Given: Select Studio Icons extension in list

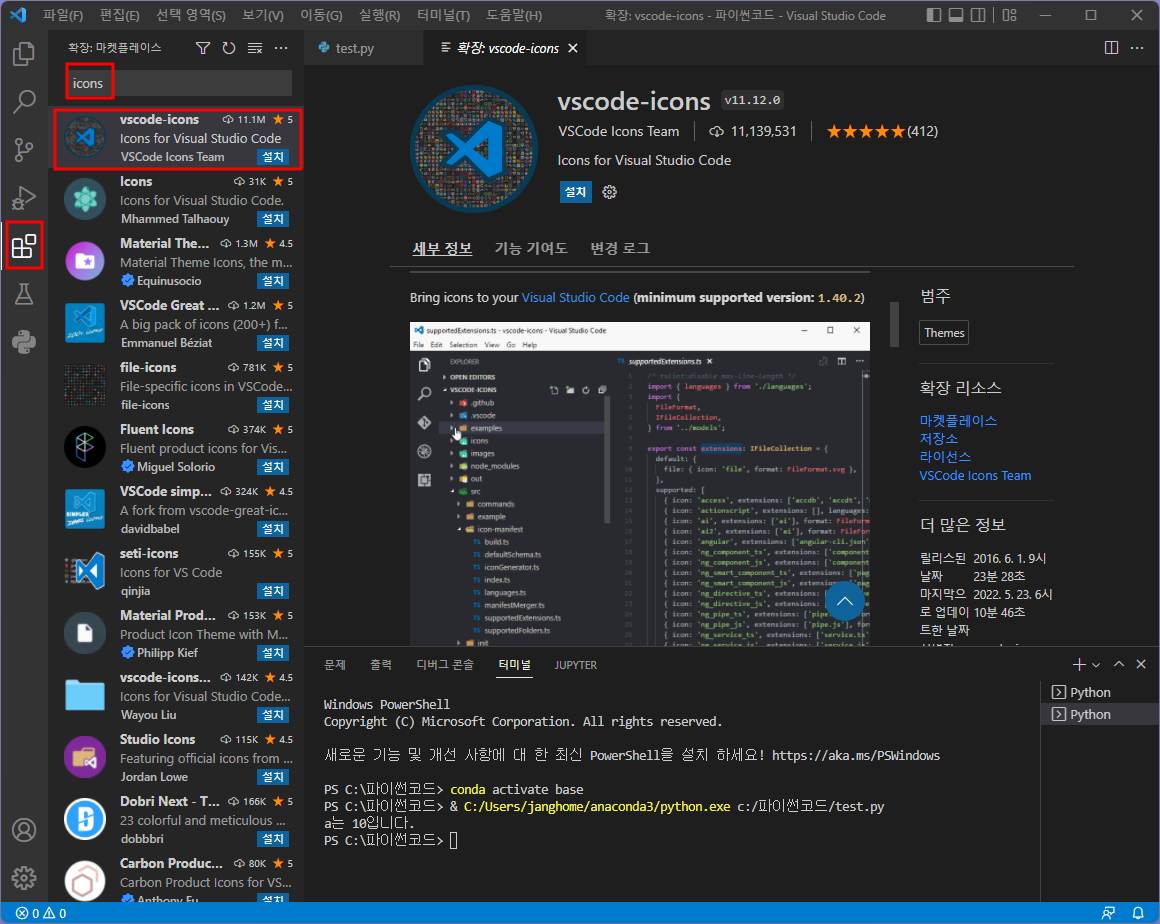Looking at the screenshot, I should click(x=177, y=758).
